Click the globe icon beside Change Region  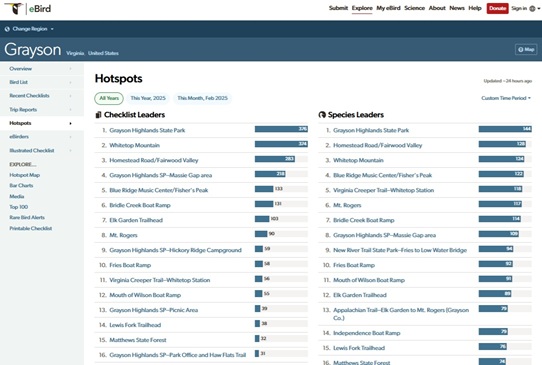[7, 29]
